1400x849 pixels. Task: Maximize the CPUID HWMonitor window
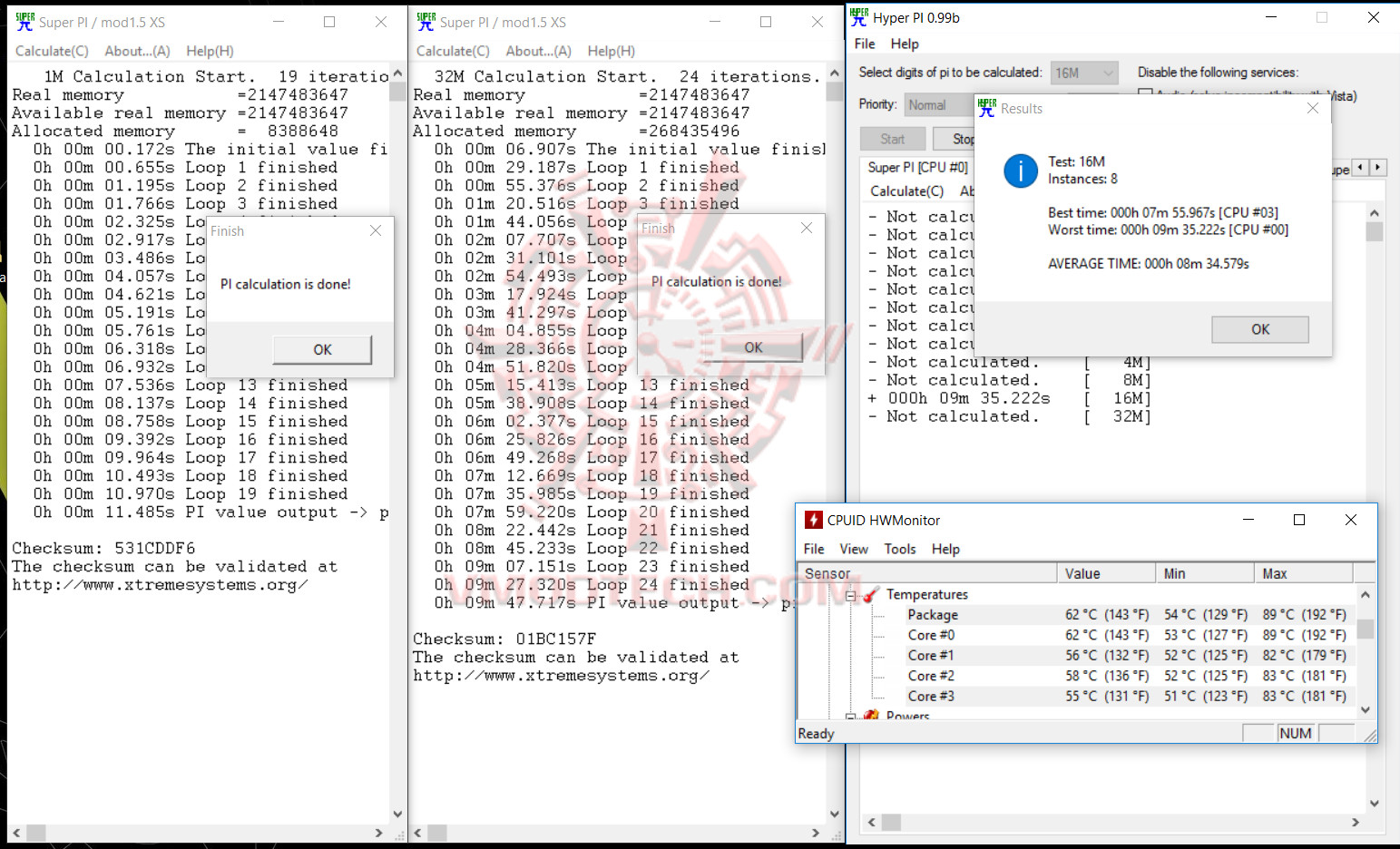pos(1299,520)
